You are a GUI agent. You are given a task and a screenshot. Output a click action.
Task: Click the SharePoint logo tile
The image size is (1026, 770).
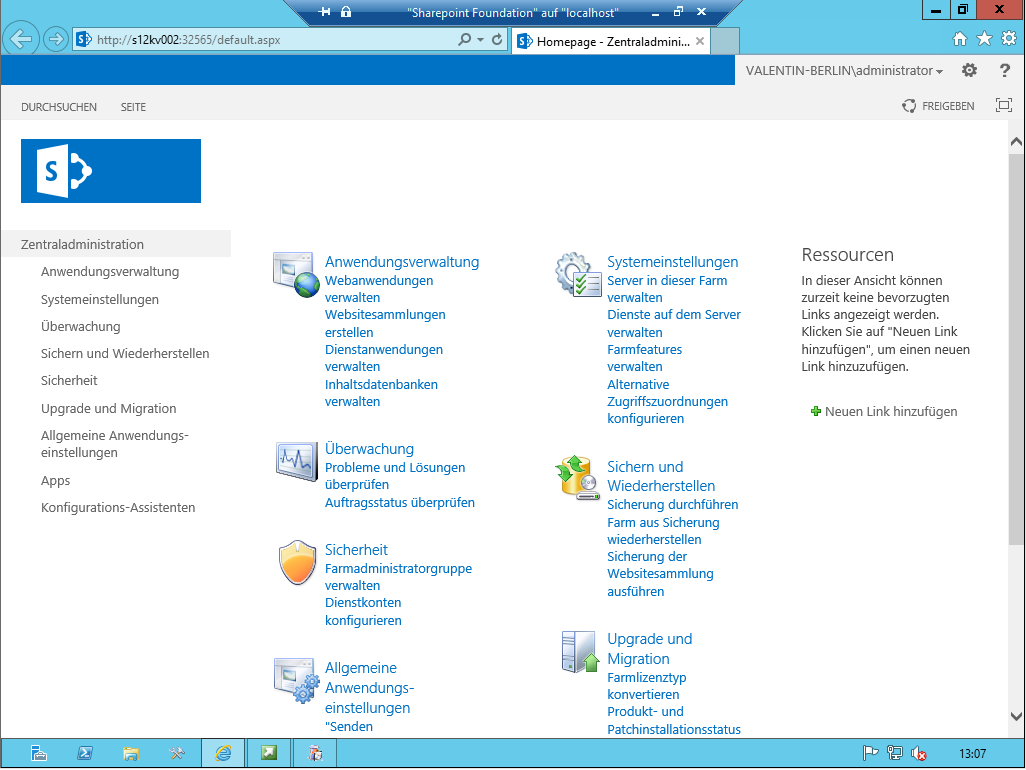(x=111, y=171)
